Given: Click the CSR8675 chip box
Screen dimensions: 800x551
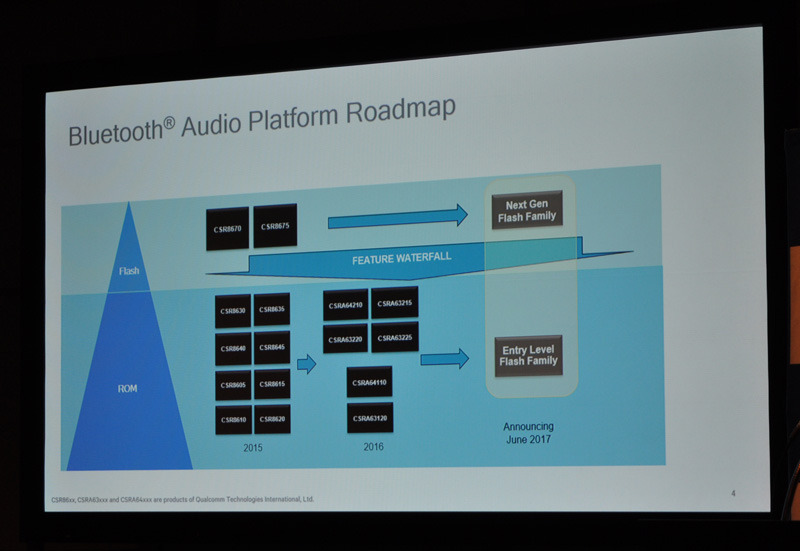Looking at the screenshot, I should pyautogui.click(x=276, y=226).
